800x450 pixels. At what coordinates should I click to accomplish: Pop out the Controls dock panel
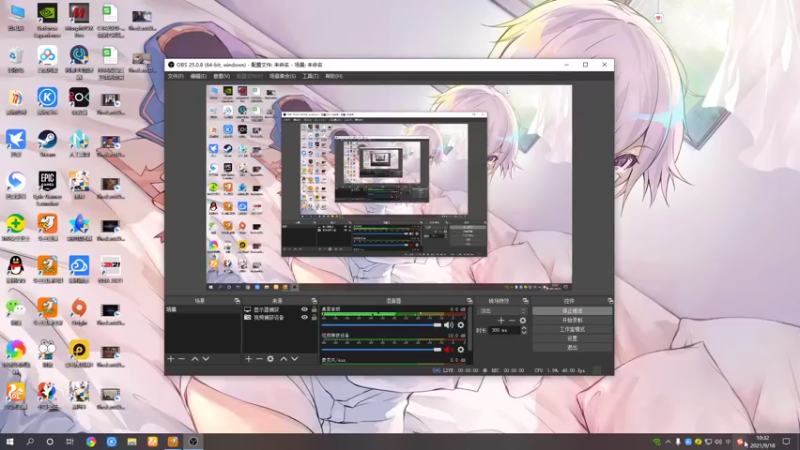tap(610, 301)
